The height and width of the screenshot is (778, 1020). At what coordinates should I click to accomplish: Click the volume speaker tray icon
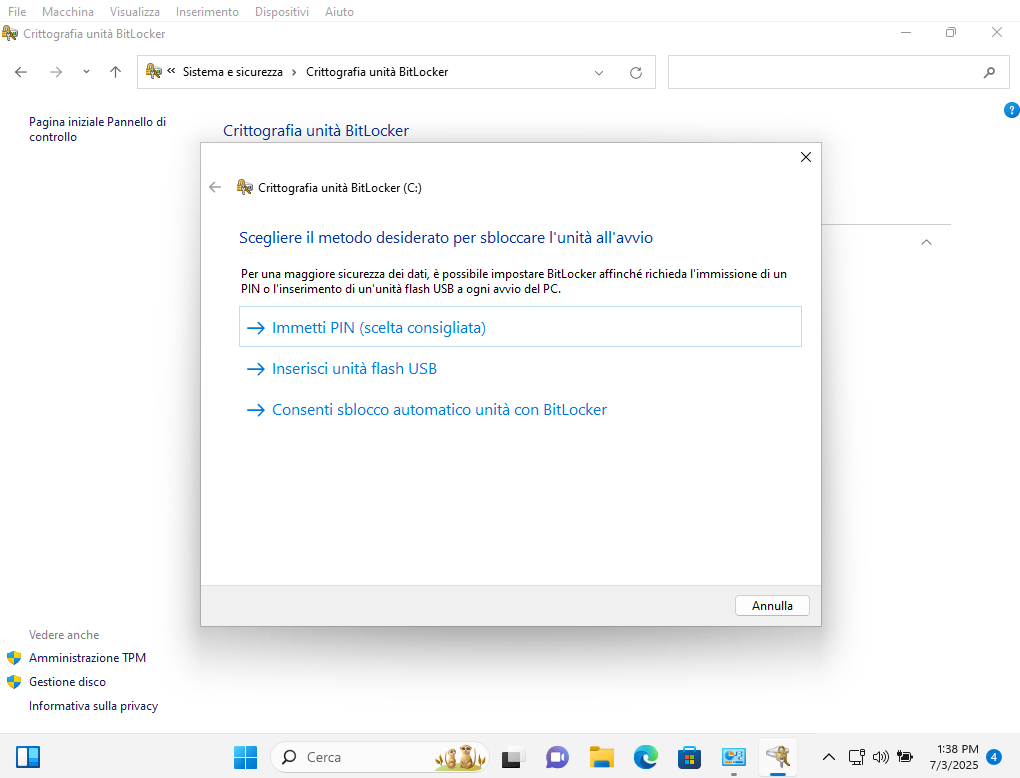(x=881, y=757)
